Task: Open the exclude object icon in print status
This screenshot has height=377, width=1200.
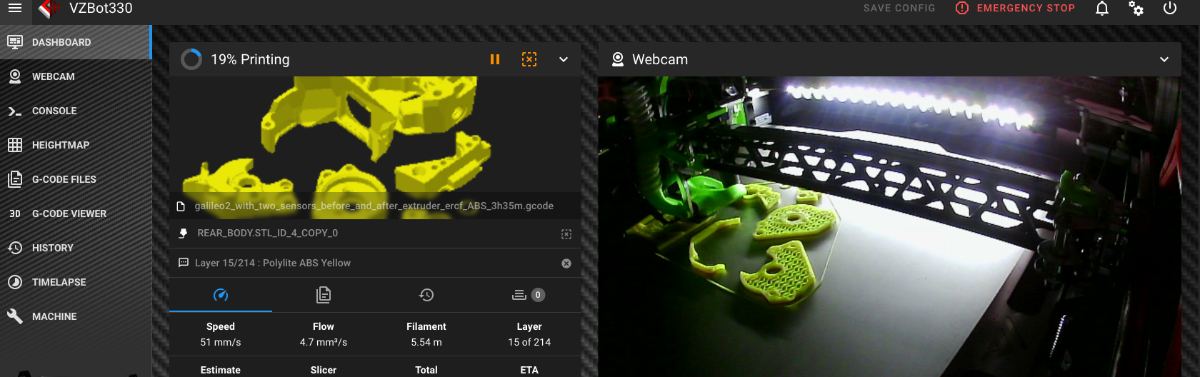Action: point(529,60)
